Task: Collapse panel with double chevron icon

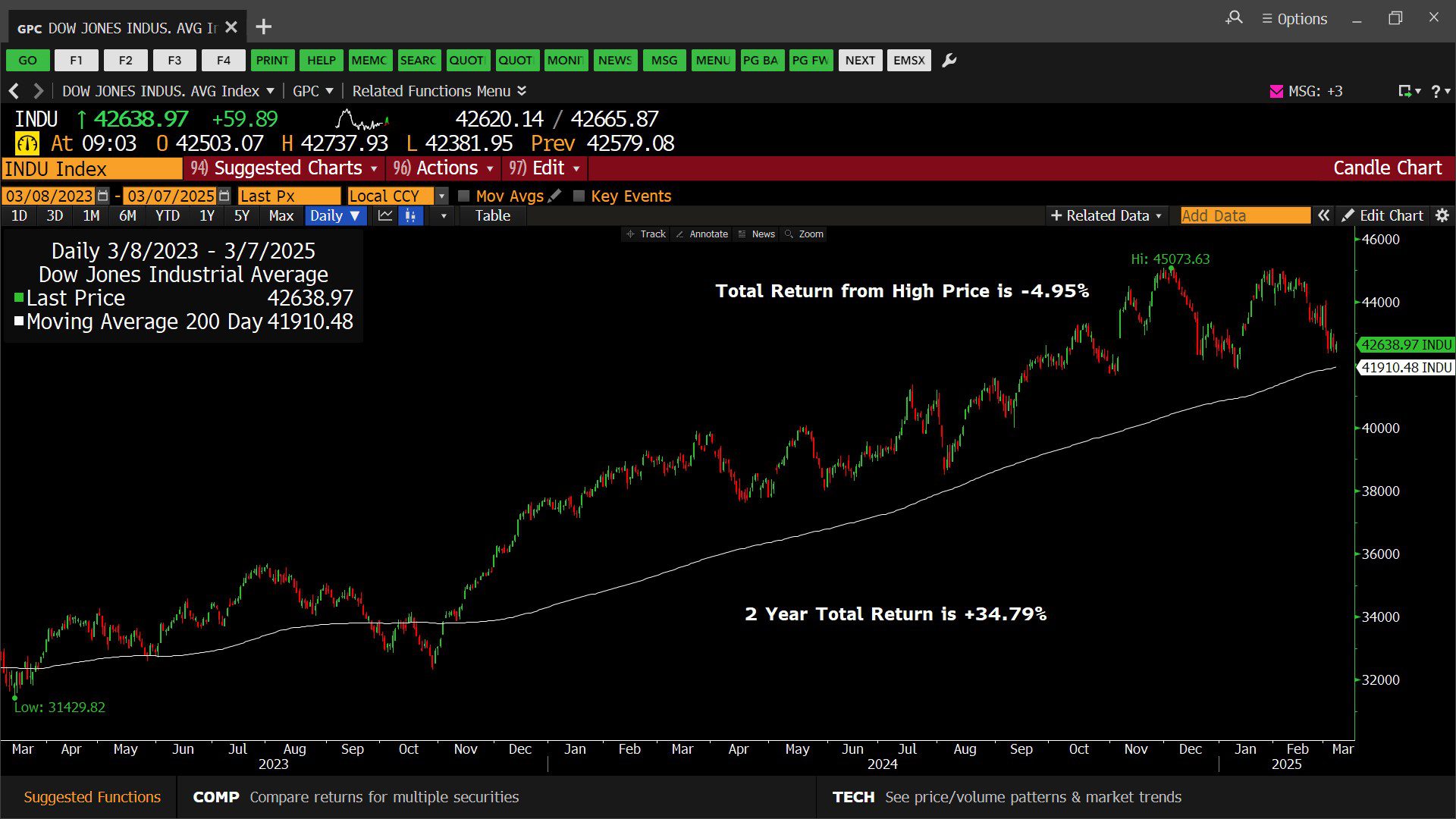Action: [1323, 215]
